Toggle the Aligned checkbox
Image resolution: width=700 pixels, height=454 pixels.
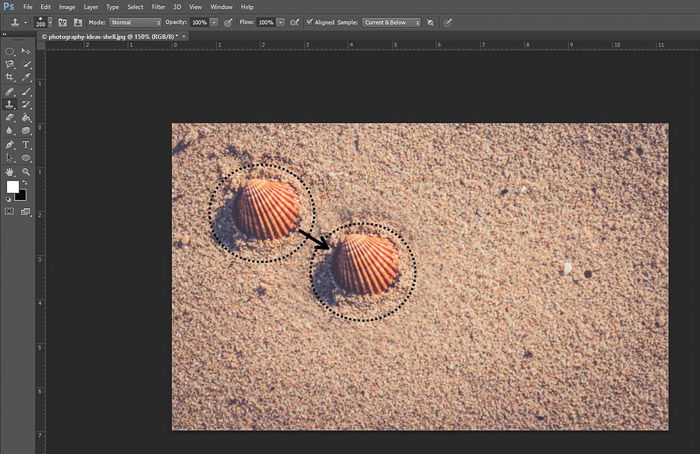point(309,22)
